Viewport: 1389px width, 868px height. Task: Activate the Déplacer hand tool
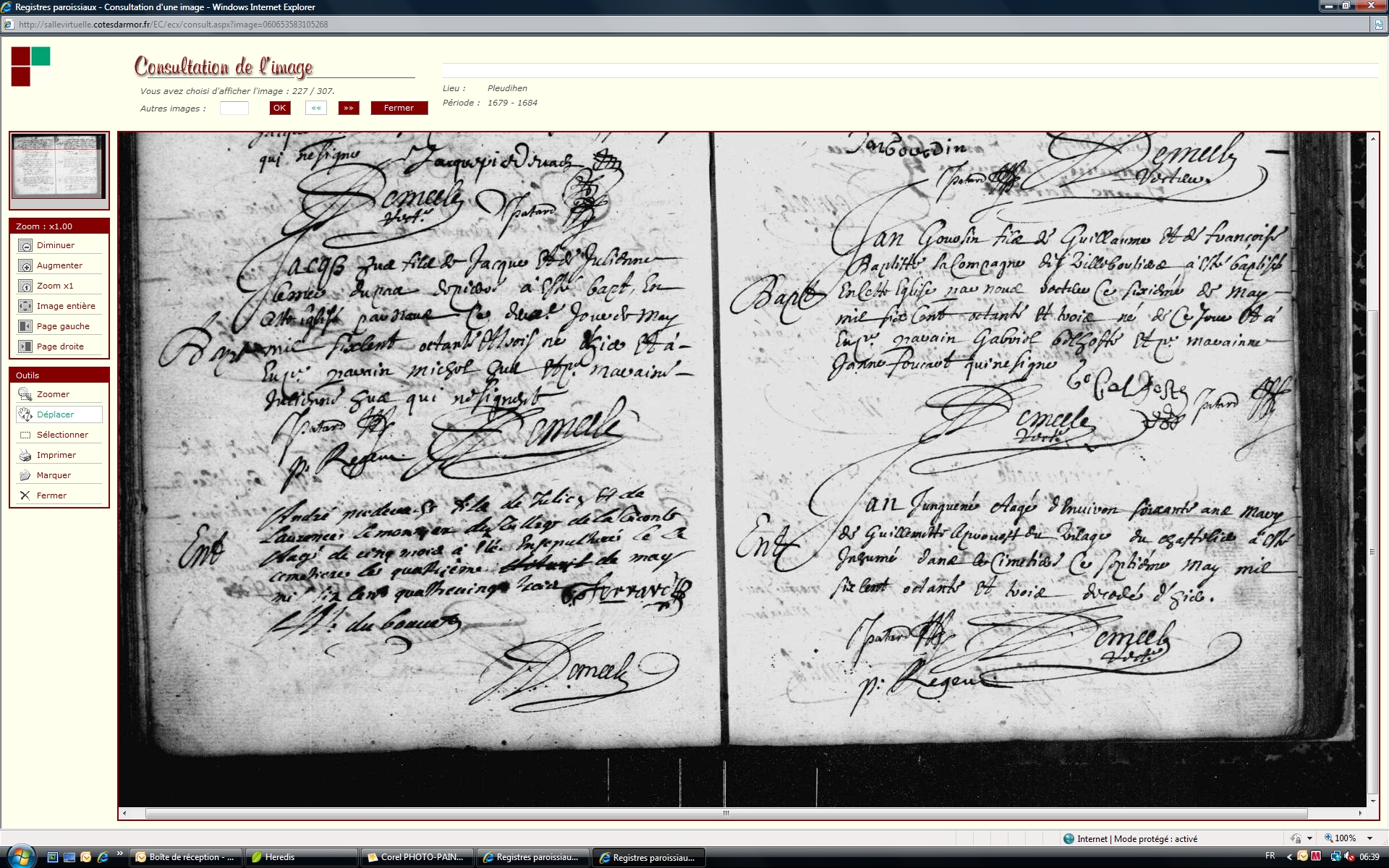click(25, 414)
